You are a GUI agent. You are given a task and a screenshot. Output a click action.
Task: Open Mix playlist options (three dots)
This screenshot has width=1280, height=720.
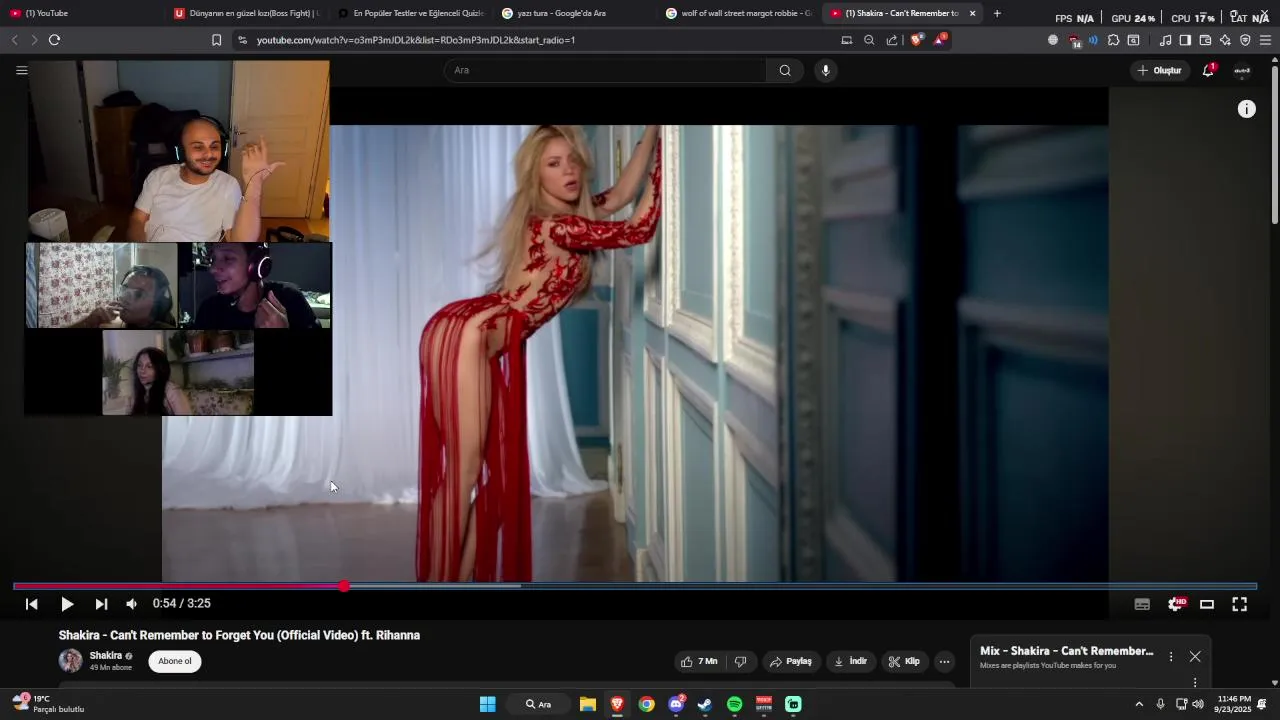pyautogui.click(x=1171, y=657)
